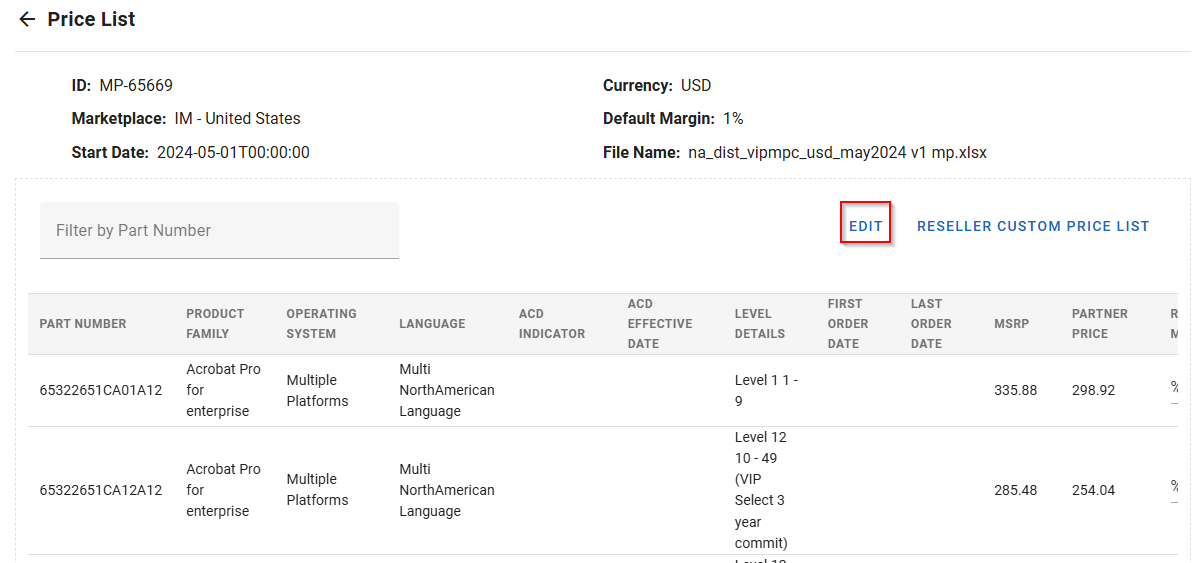This screenshot has height=563, width=1194.
Task: Click the Language column header
Action: tap(432, 324)
